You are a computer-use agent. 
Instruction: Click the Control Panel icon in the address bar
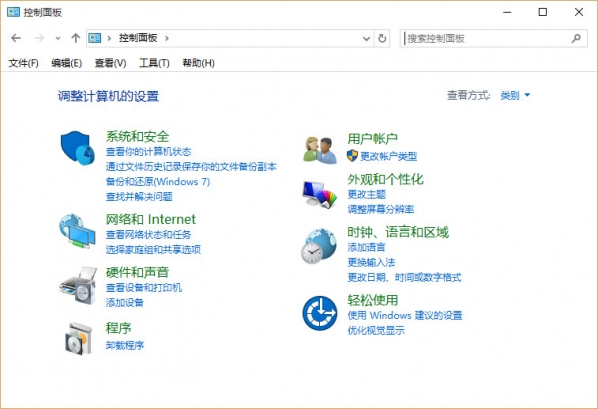tap(95, 38)
